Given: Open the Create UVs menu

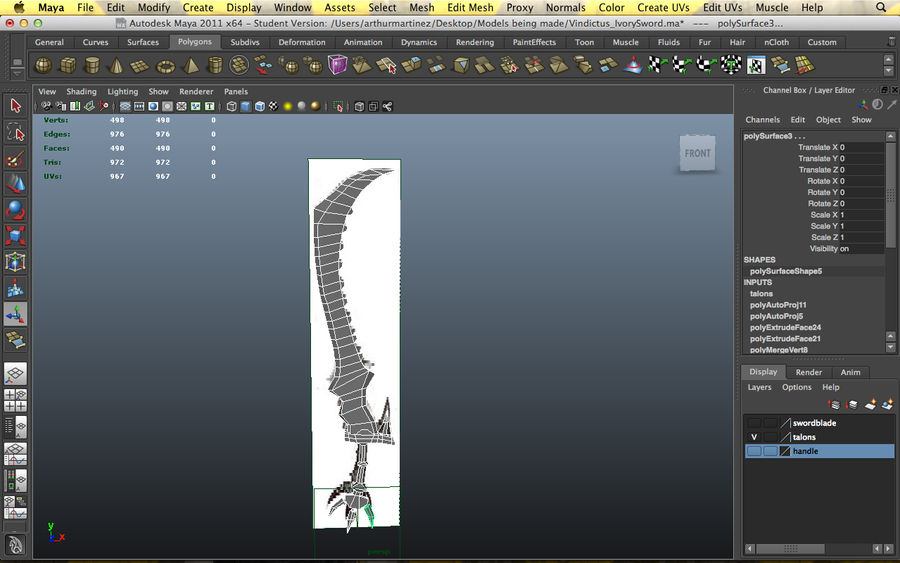Looking at the screenshot, I should [663, 7].
